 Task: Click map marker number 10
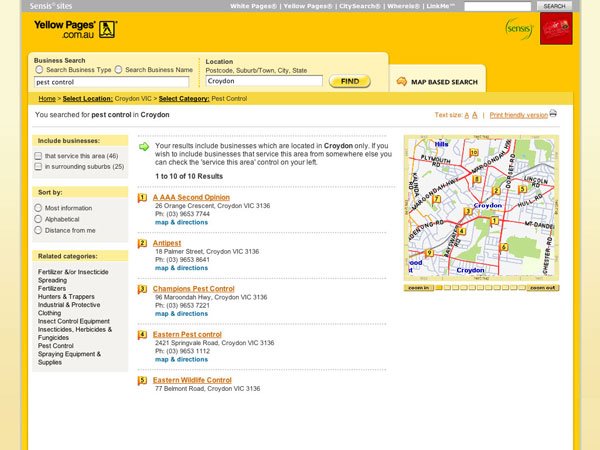(473, 153)
